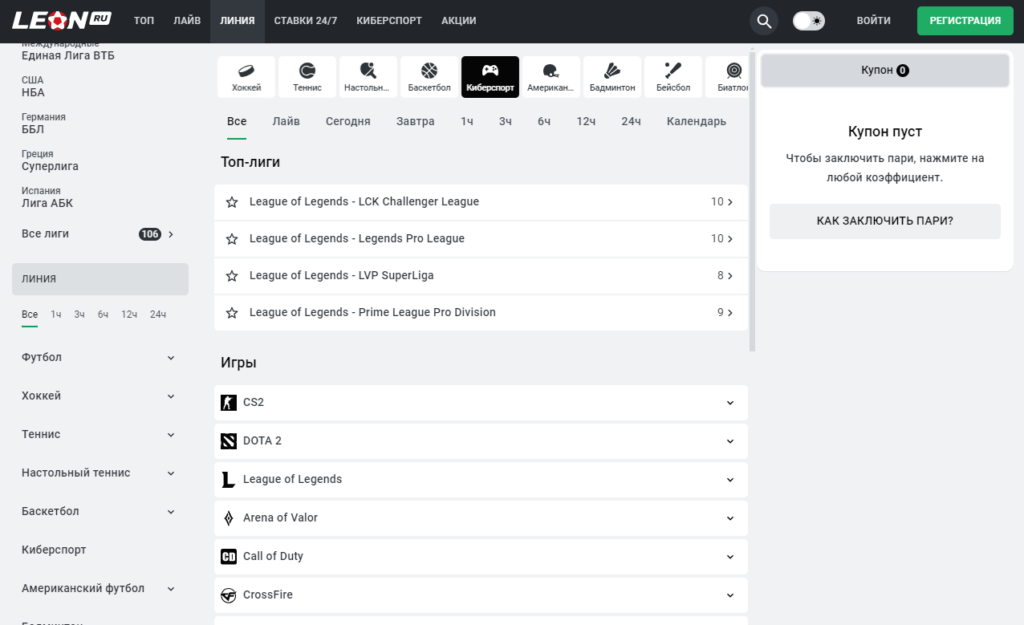
Task: Favorite the Legends Pro League star
Action: pyautogui.click(x=232, y=239)
